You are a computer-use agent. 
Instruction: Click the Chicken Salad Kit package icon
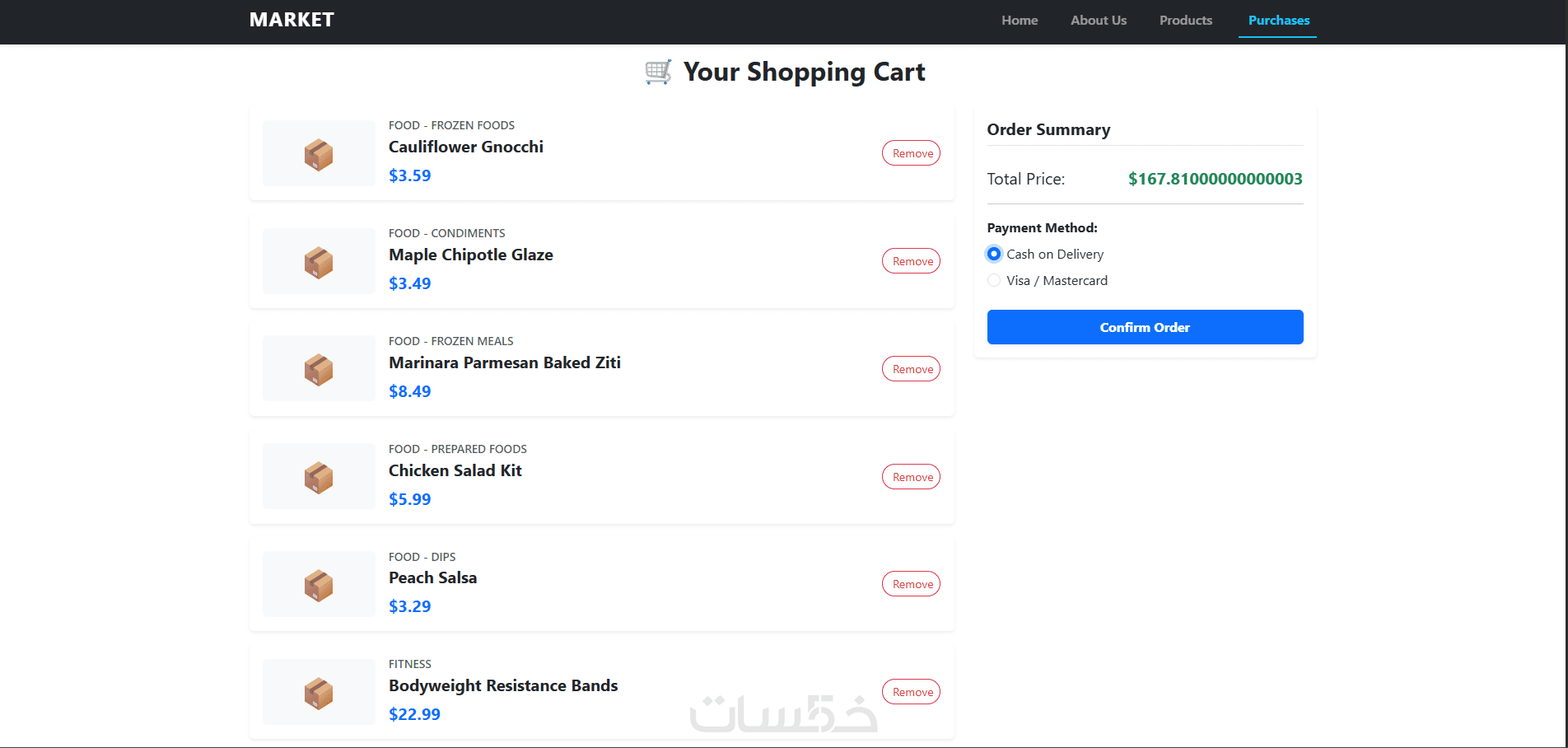pyautogui.click(x=319, y=477)
